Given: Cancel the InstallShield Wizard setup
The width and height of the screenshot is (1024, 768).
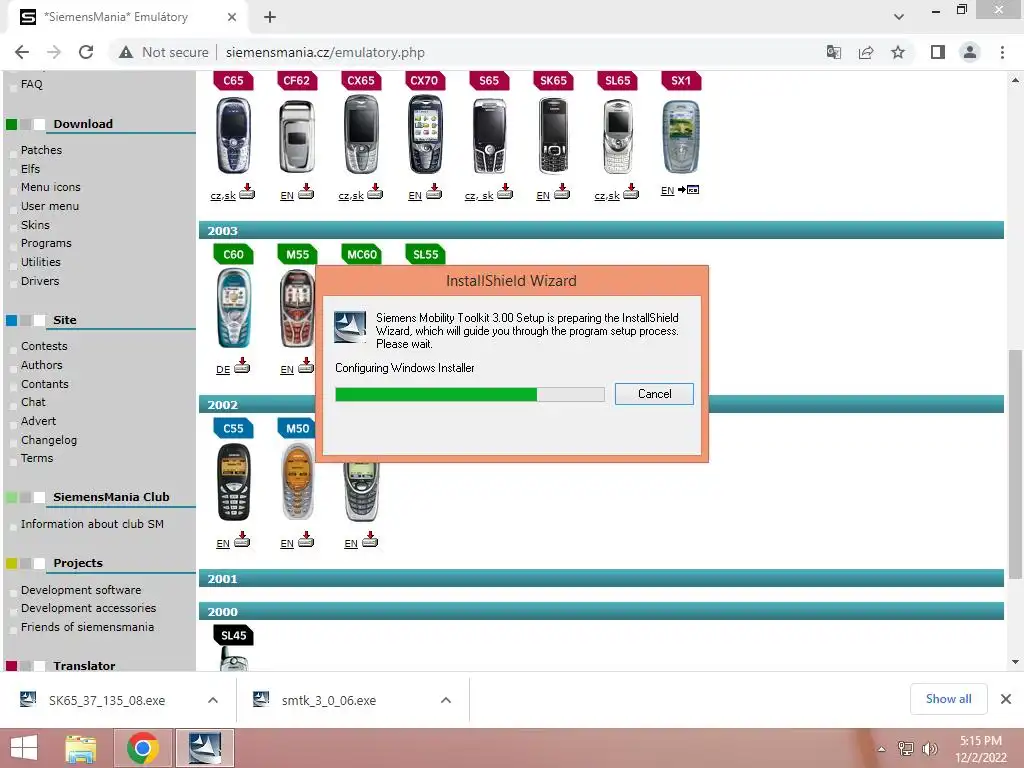Looking at the screenshot, I should (x=654, y=394).
